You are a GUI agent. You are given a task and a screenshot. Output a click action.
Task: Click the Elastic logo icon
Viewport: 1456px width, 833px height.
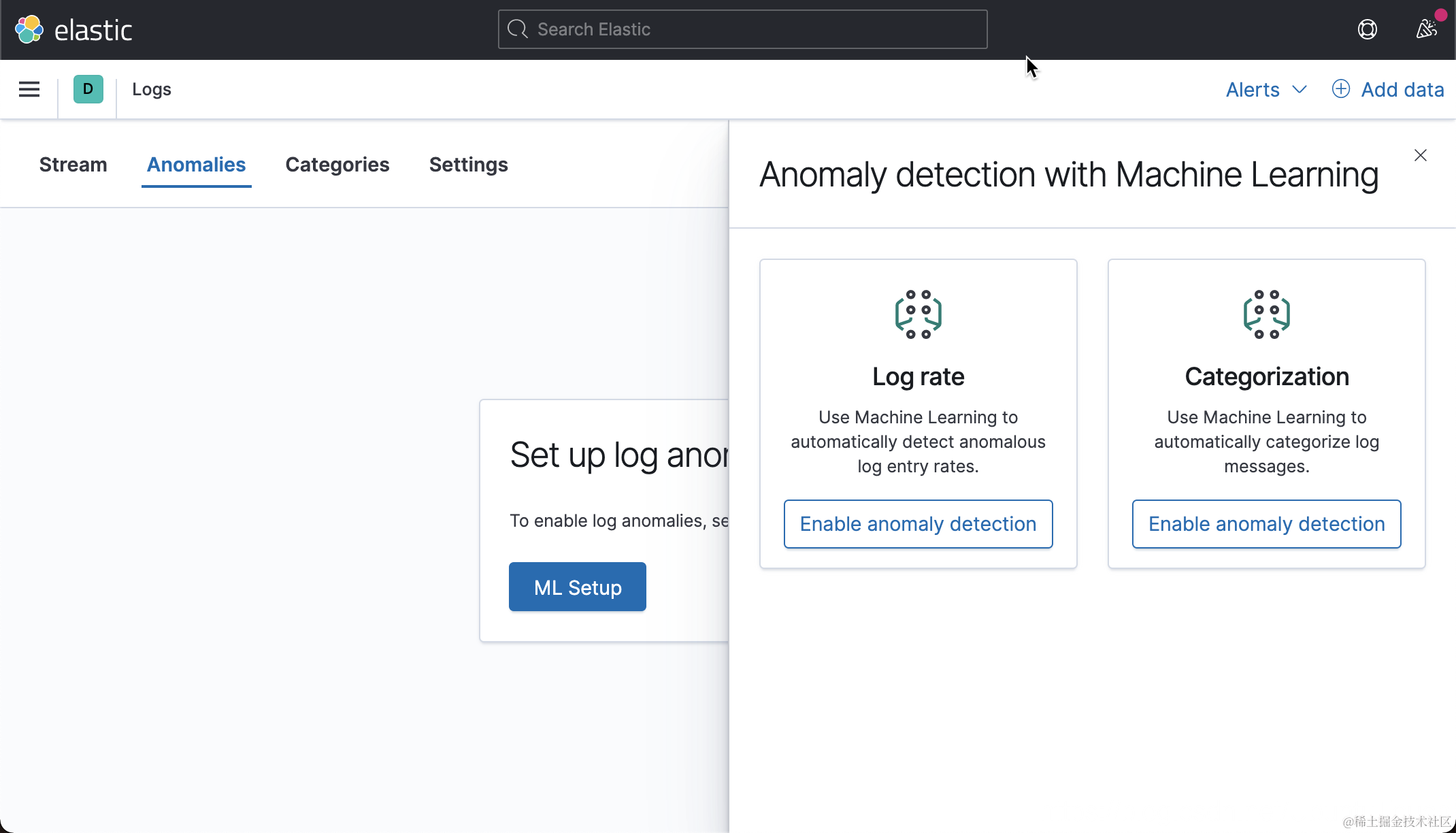click(x=29, y=29)
